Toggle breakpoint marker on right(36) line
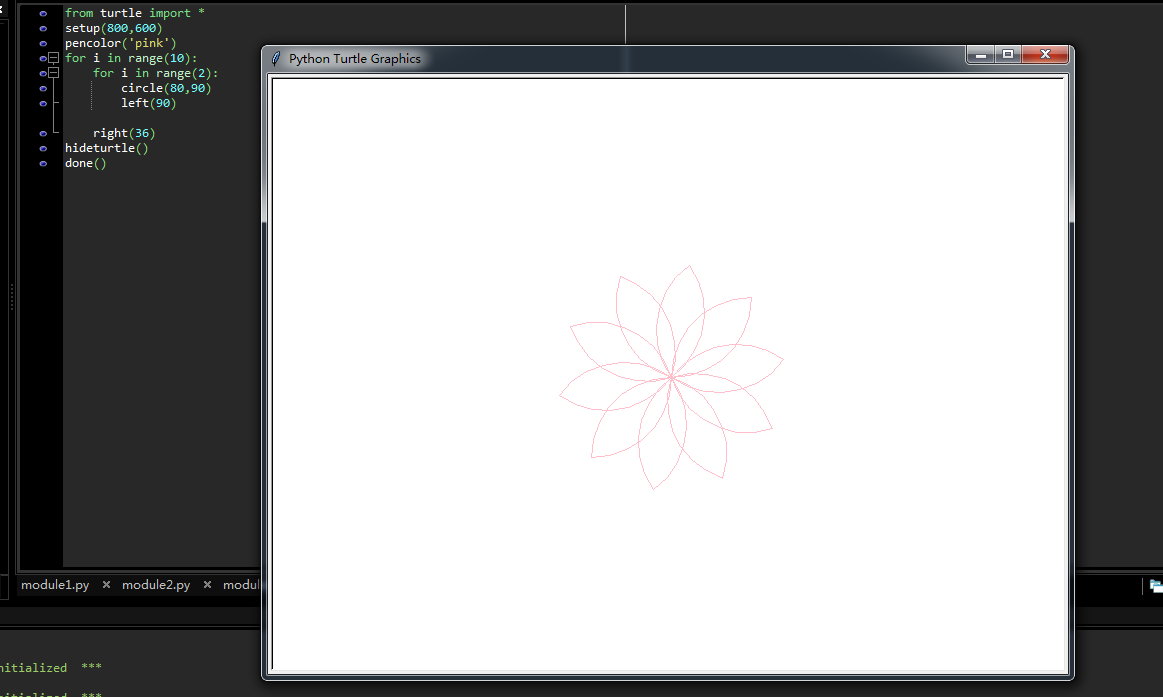Image resolution: width=1163 pixels, height=697 pixels. click(43, 133)
